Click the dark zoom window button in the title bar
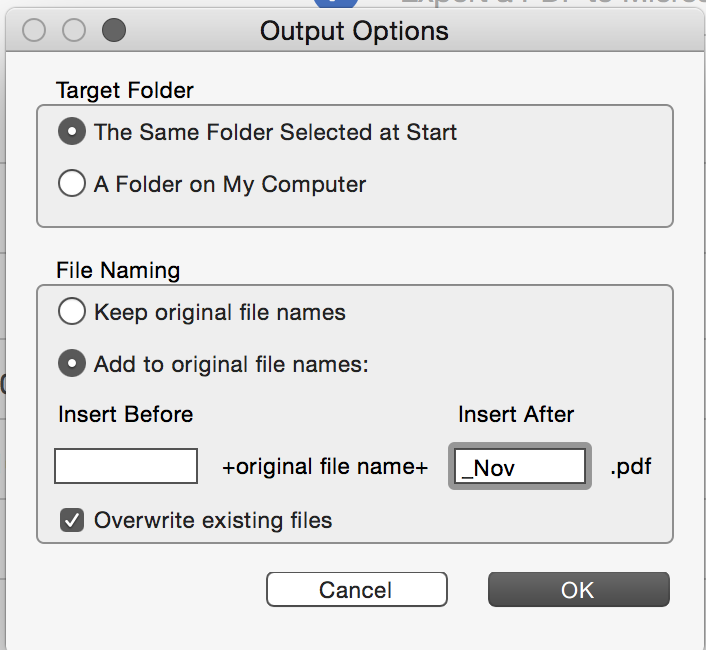 click(114, 30)
